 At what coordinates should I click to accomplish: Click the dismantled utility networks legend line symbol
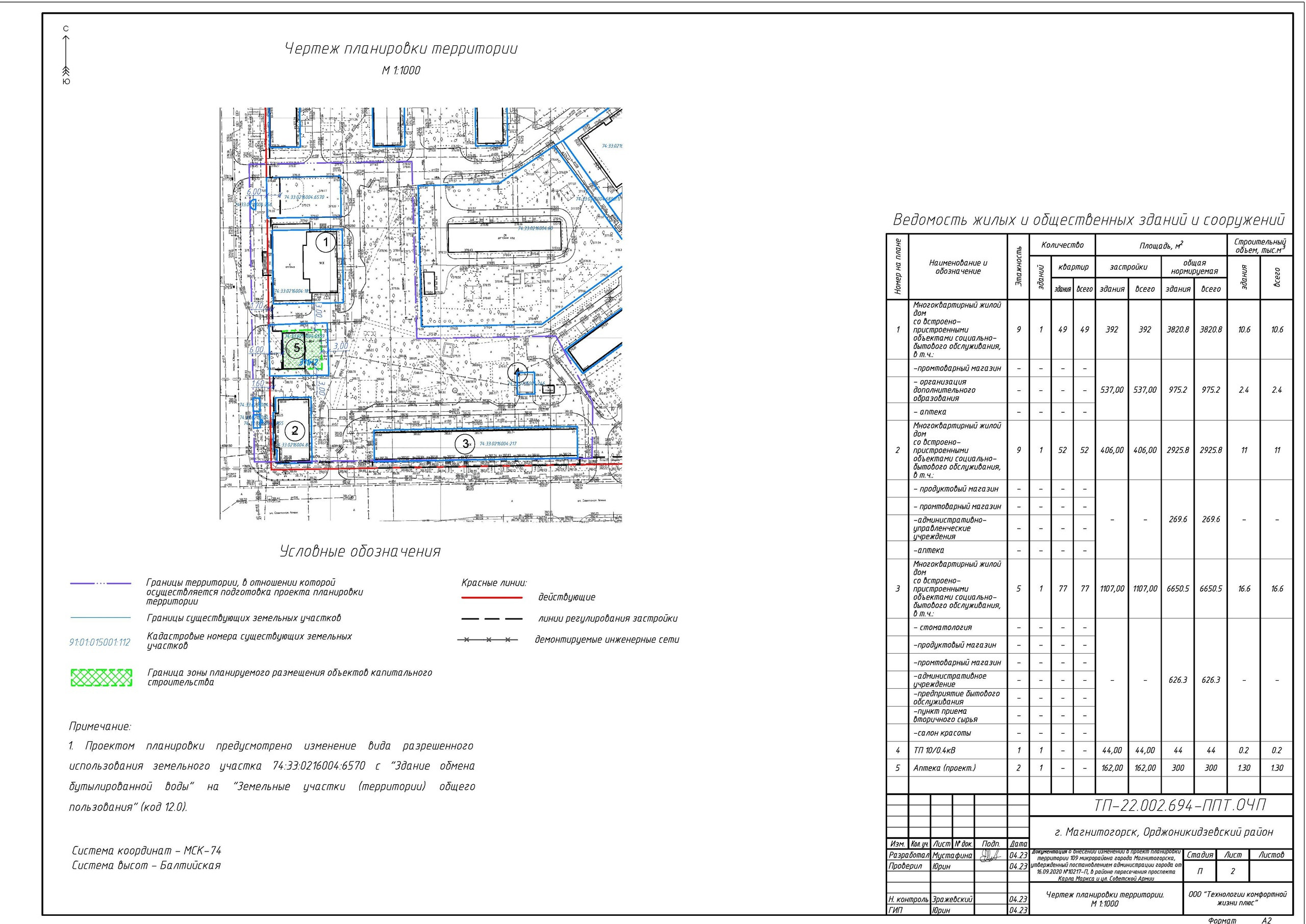pyautogui.click(x=488, y=640)
